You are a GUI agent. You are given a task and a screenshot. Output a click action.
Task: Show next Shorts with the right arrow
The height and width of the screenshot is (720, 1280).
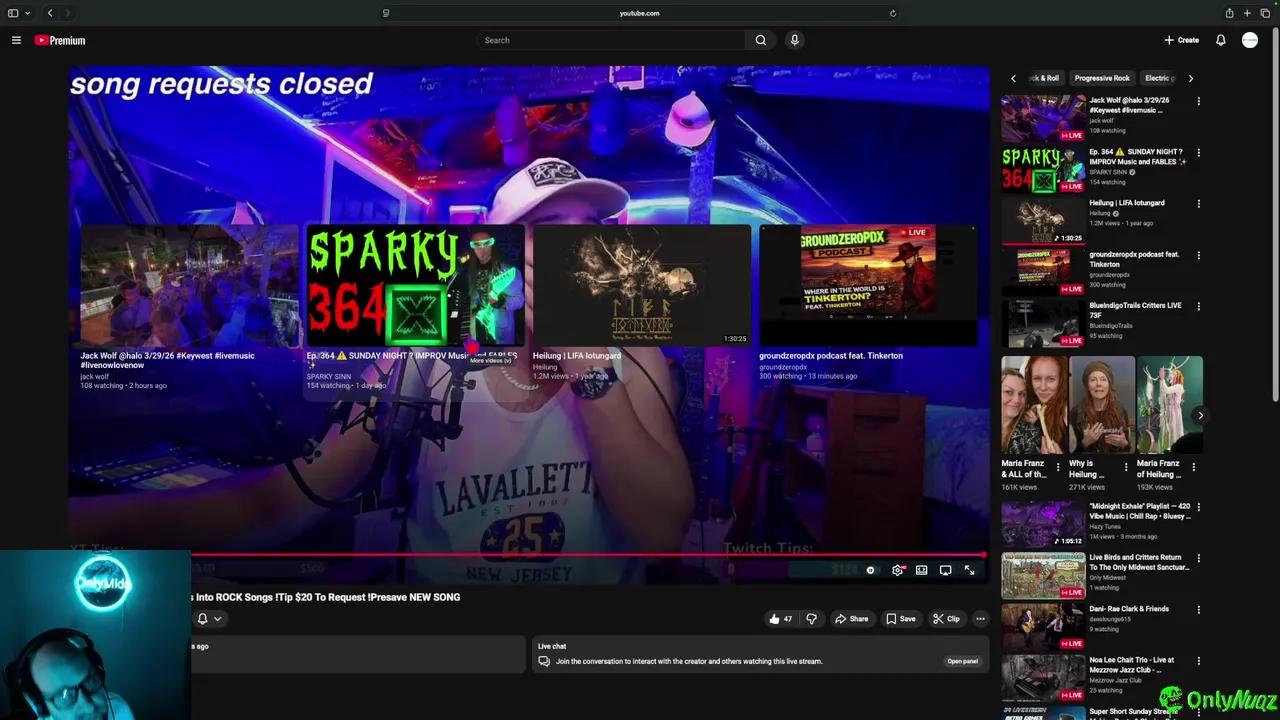pos(1200,416)
